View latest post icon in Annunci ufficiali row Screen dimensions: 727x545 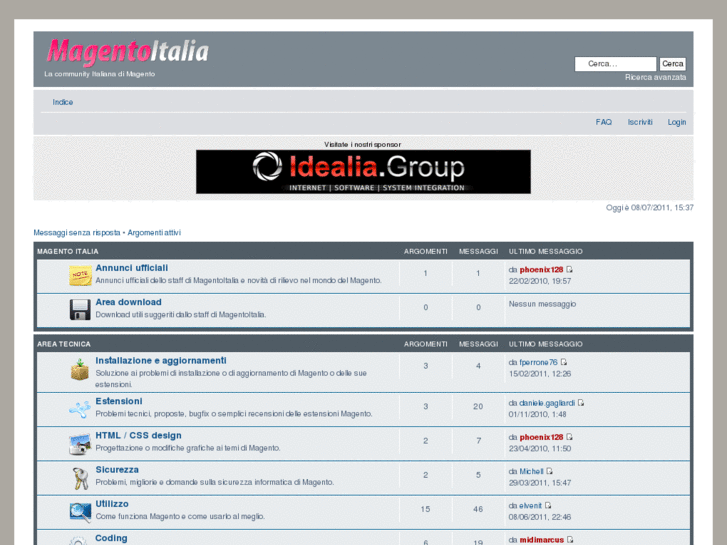click(569, 269)
